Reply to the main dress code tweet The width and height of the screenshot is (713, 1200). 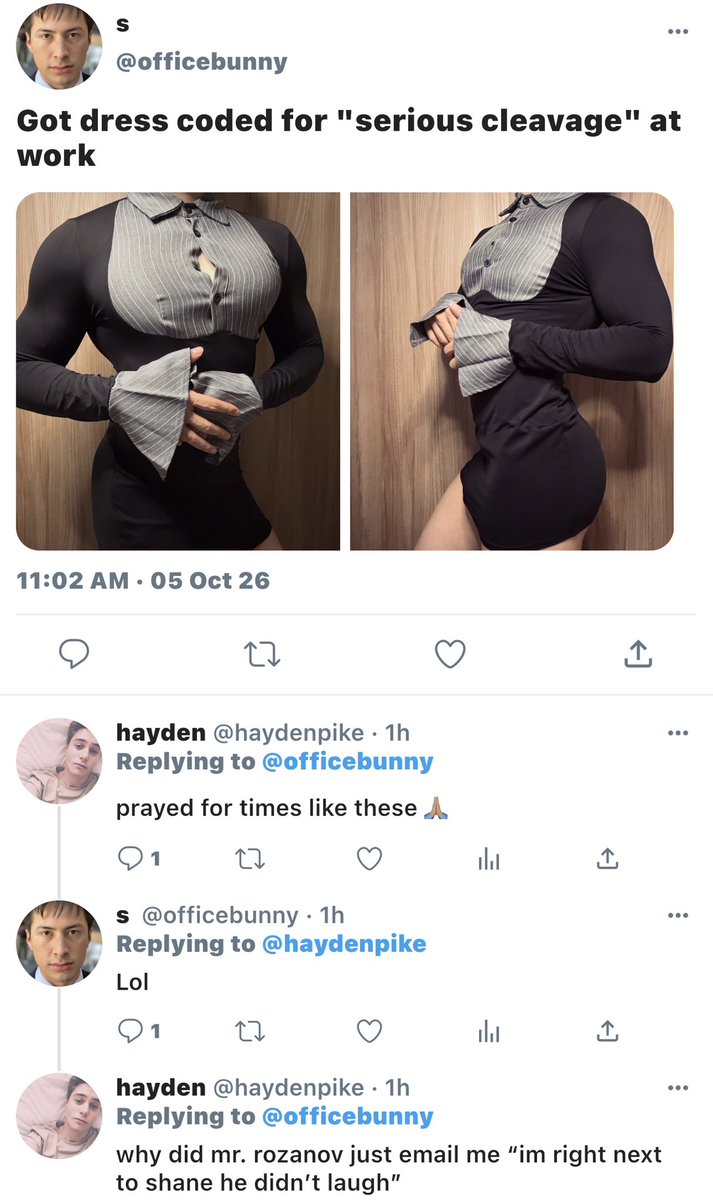[73, 654]
